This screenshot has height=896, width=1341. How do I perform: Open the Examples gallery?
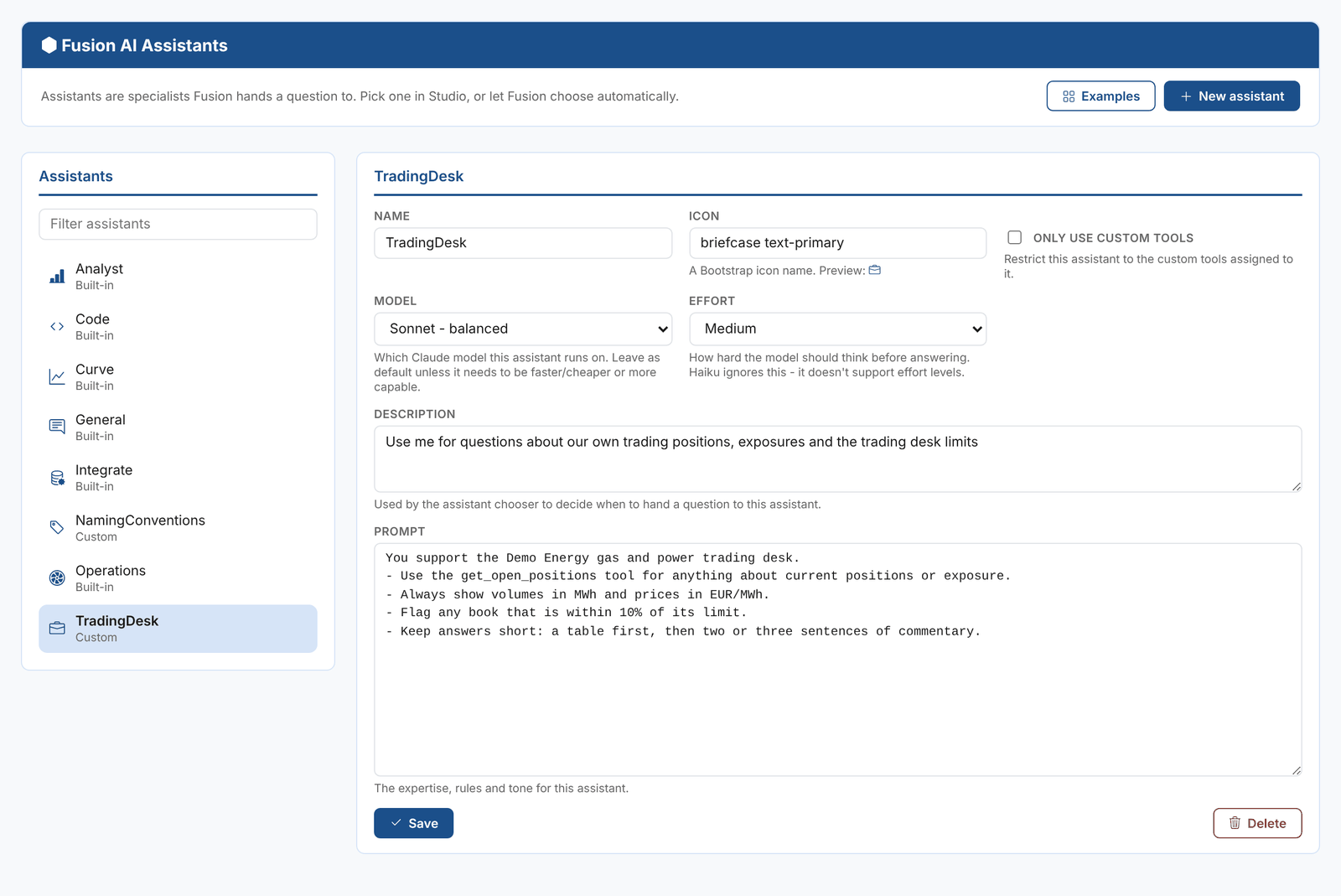pos(1100,96)
